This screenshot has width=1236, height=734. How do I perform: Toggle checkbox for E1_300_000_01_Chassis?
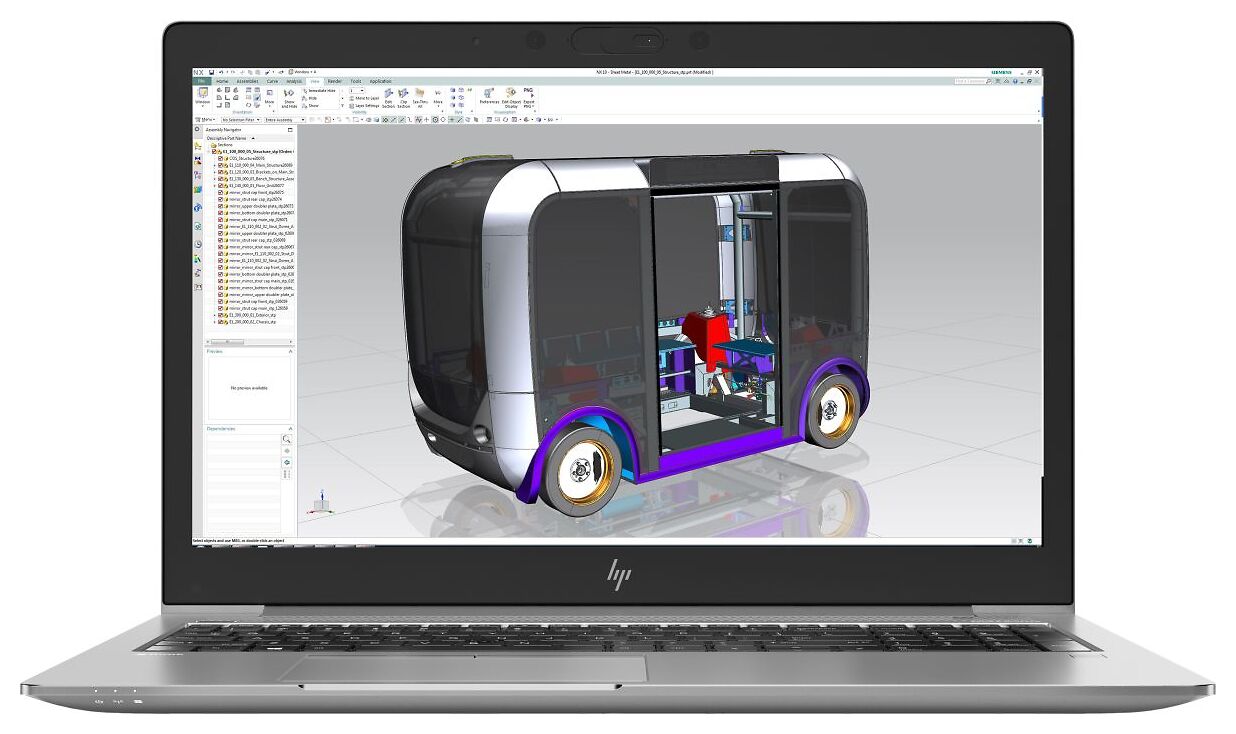coord(221,322)
